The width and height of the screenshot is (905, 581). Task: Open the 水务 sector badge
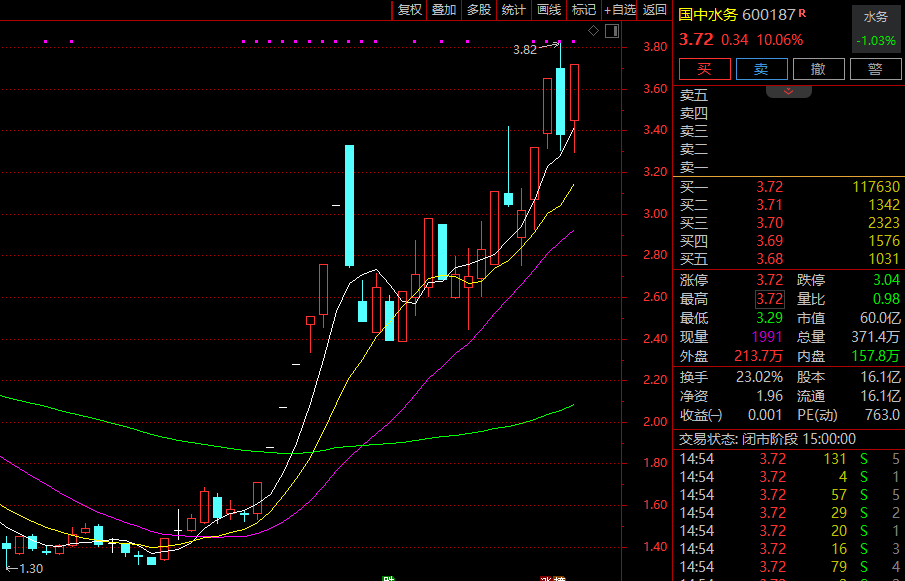click(x=875, y=17)
